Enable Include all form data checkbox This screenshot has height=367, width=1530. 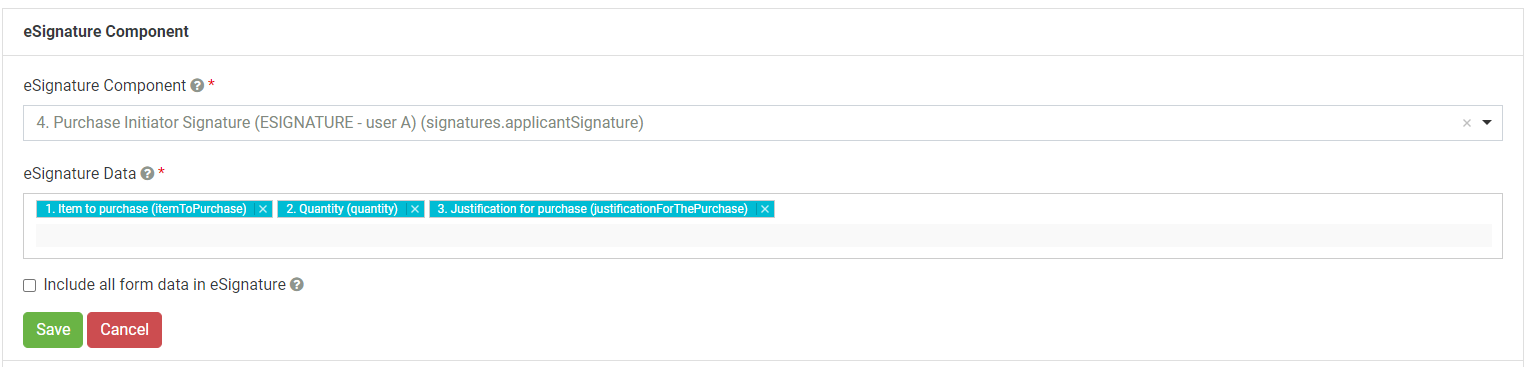(x=29, y=285)
